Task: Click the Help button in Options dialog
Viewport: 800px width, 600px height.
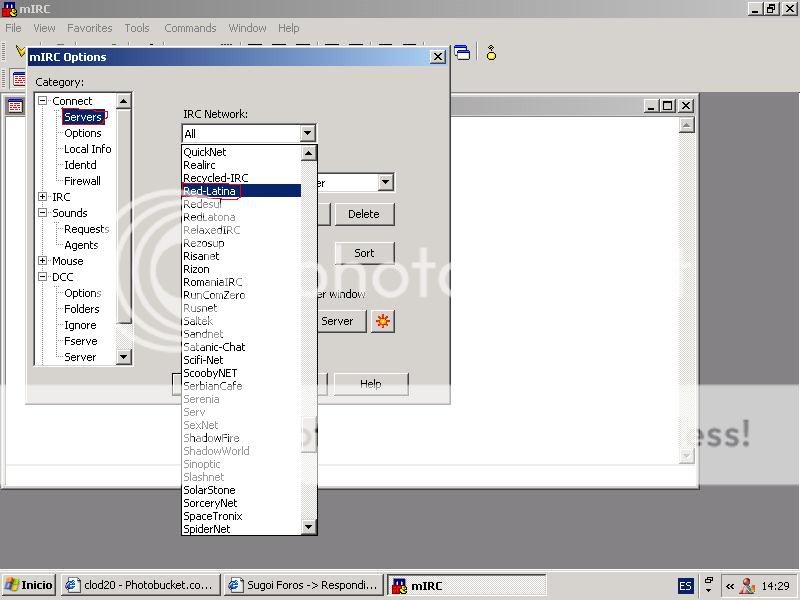Action: (370, 384)
